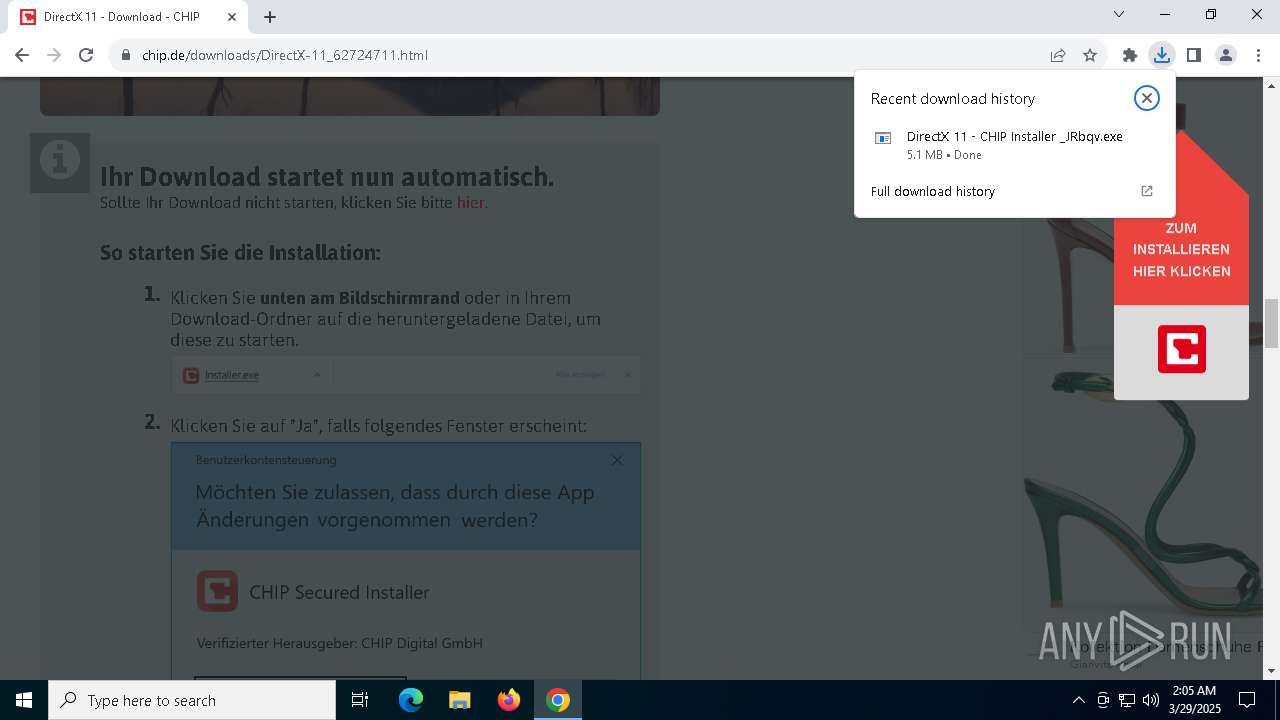This screenshot has width=1280, height=720.
Task: Click the CHIP logo below red banner
Action: tap(1182, 349)
